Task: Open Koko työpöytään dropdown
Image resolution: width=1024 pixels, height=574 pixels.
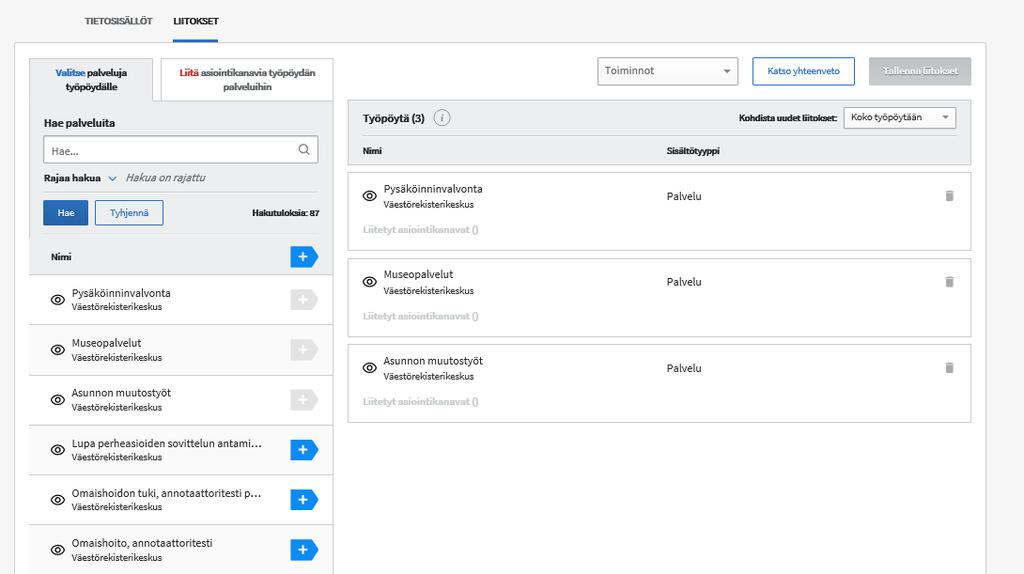Action: click(x=899, y=118)
